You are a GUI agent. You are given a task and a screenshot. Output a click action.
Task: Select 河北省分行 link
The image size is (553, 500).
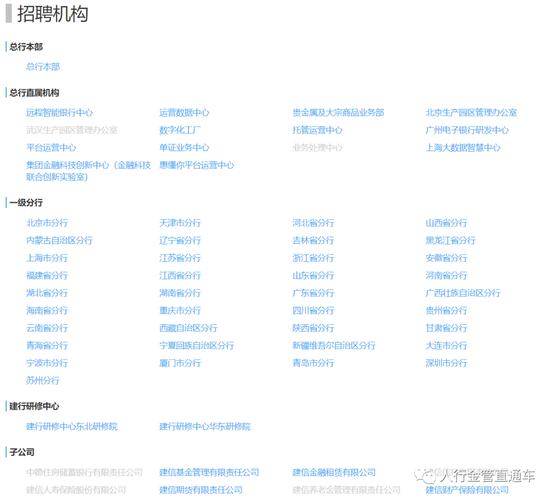313,223
